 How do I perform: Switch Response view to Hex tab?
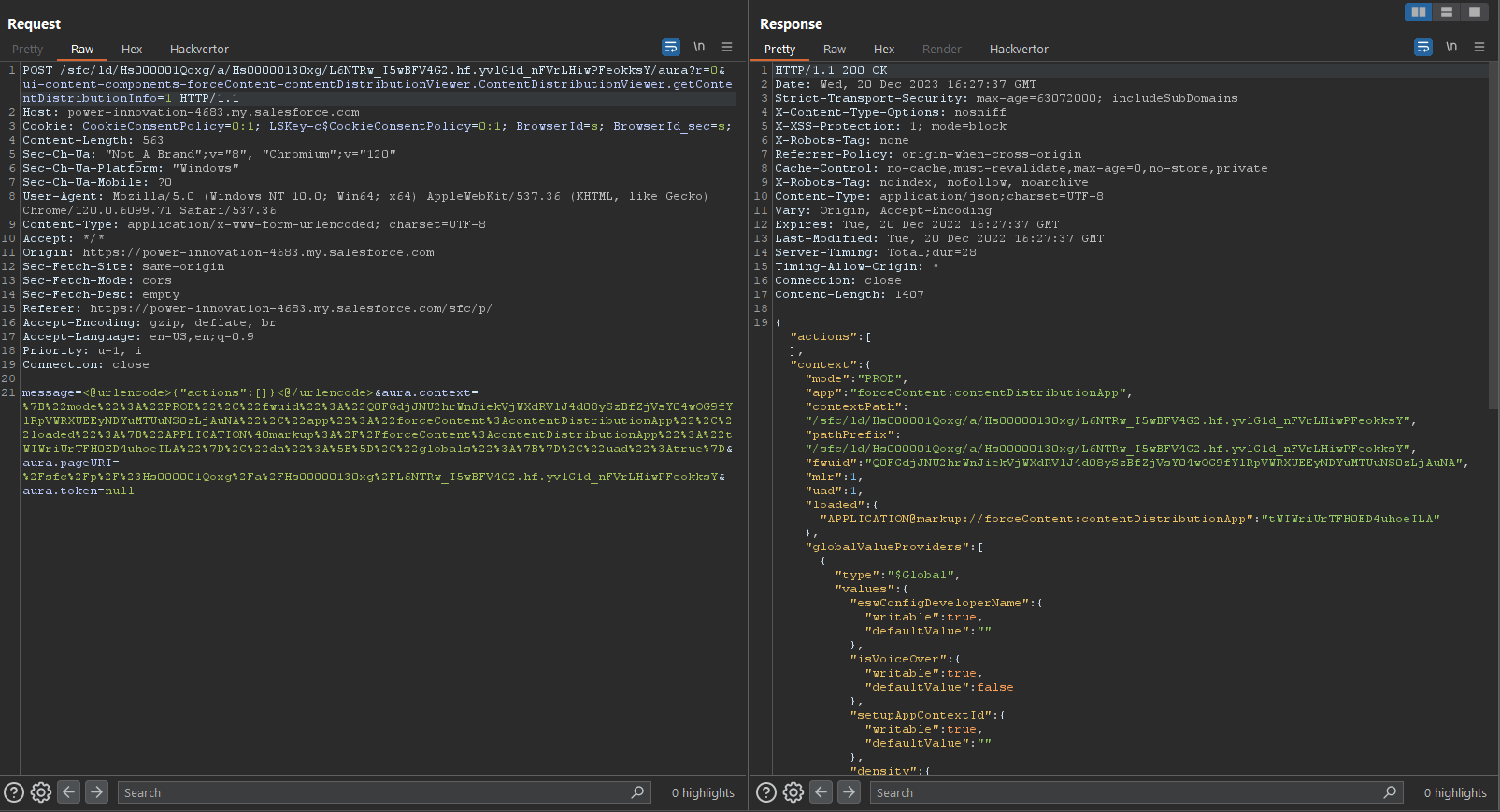tap(884, 50)
